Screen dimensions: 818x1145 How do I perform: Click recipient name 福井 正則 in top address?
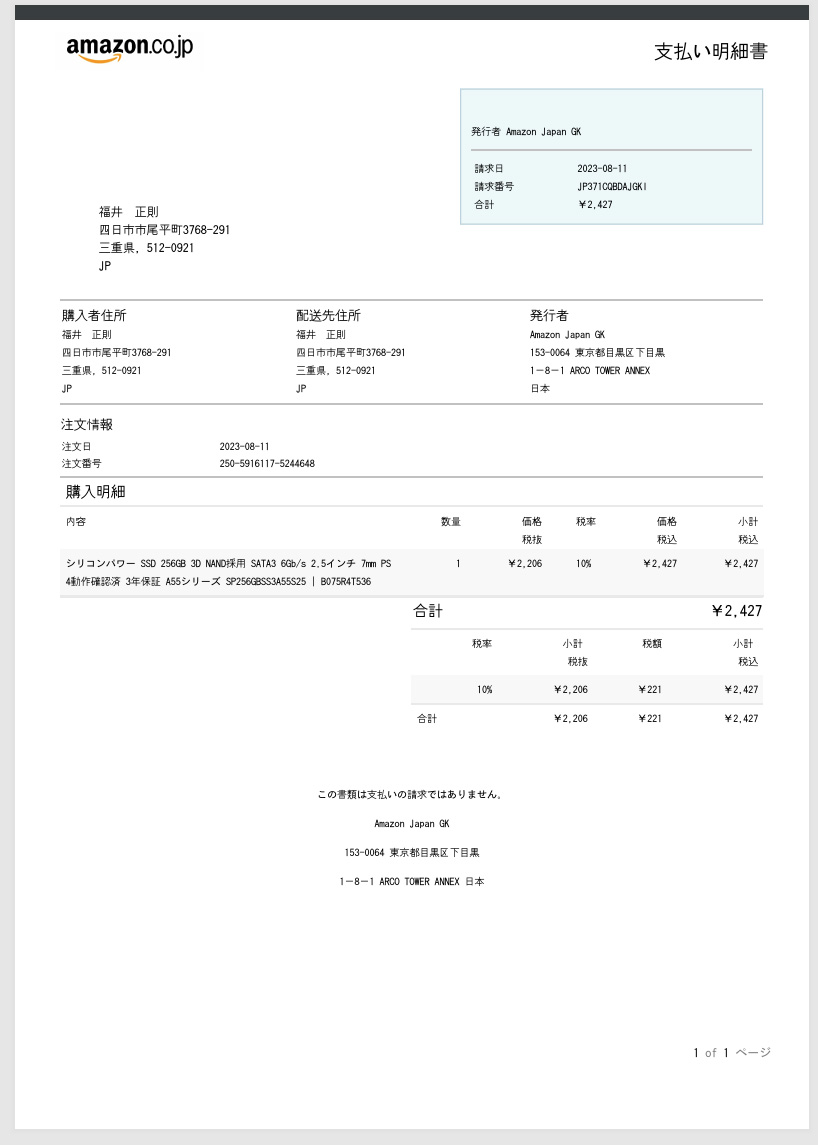[x=128, y=212]
